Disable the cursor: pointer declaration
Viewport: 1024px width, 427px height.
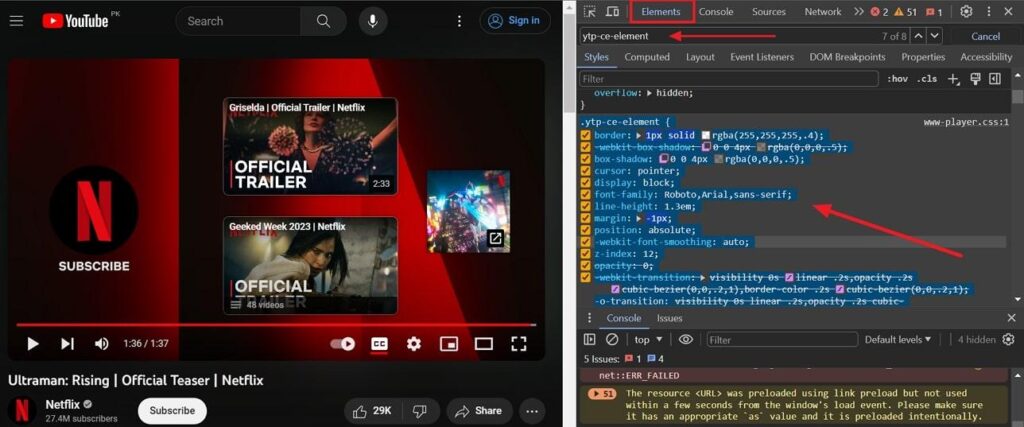coord(586,171)
